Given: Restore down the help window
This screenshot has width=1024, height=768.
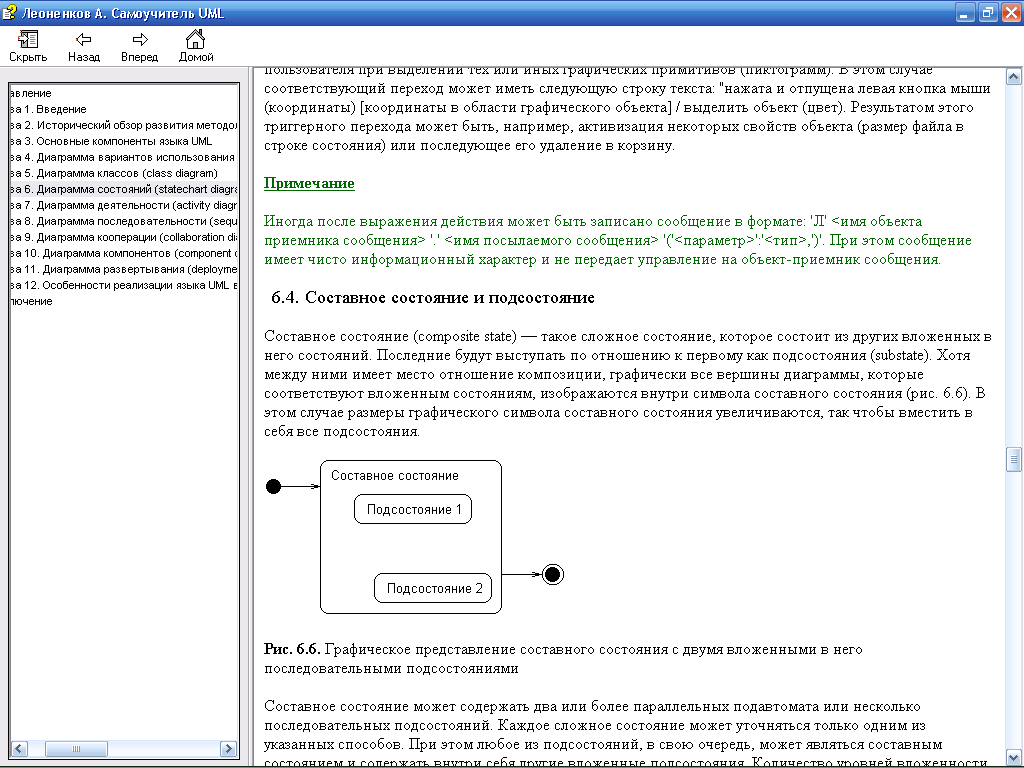Looking at the screenshot, I should point(988,12).
